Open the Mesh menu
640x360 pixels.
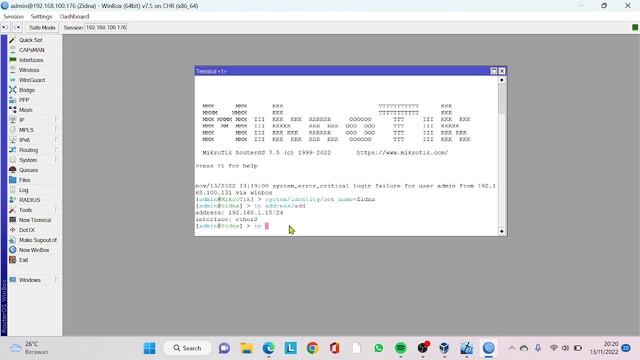tap(25, 110)
